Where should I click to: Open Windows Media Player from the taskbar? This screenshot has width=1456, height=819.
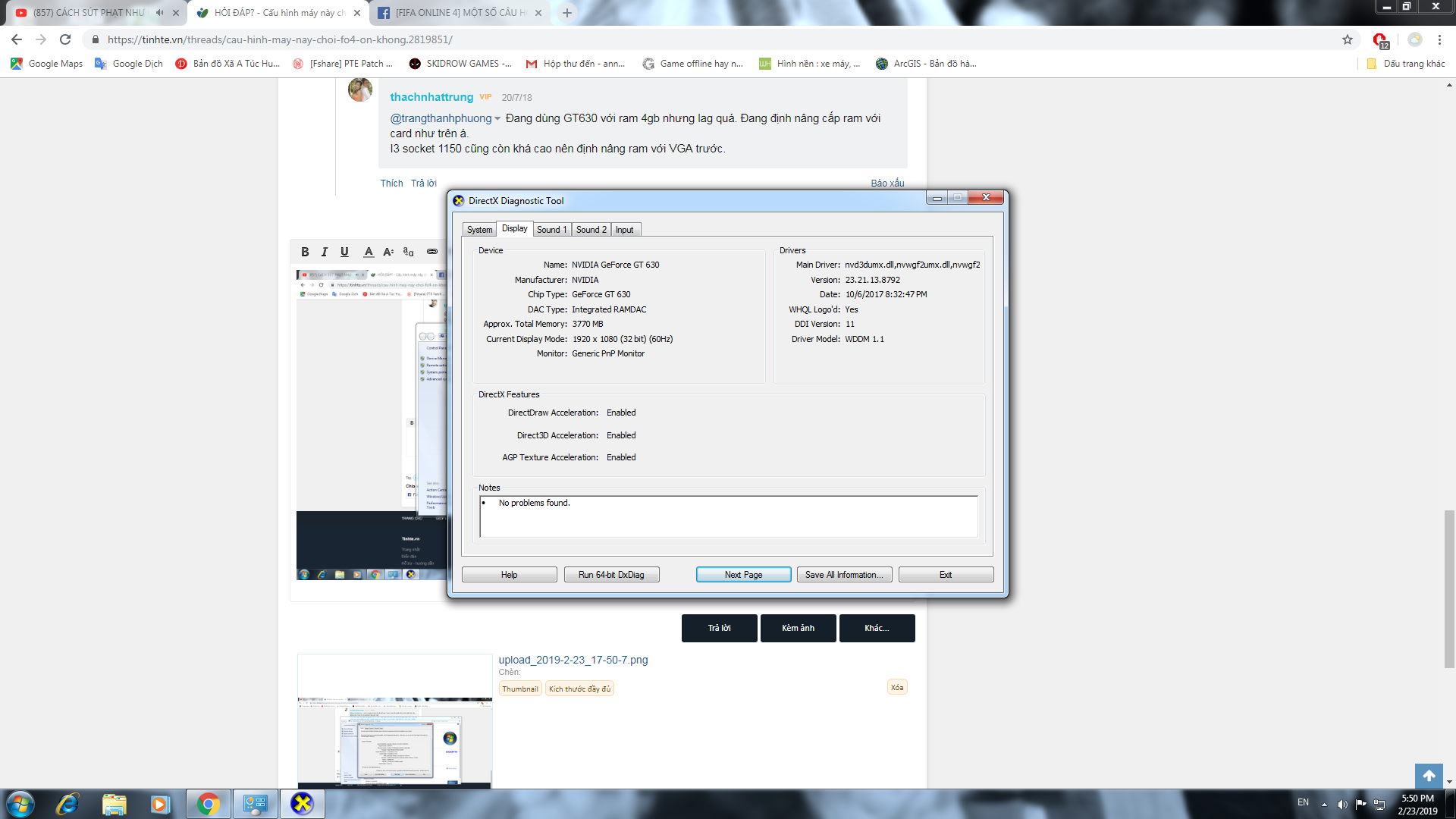(160, 804)
